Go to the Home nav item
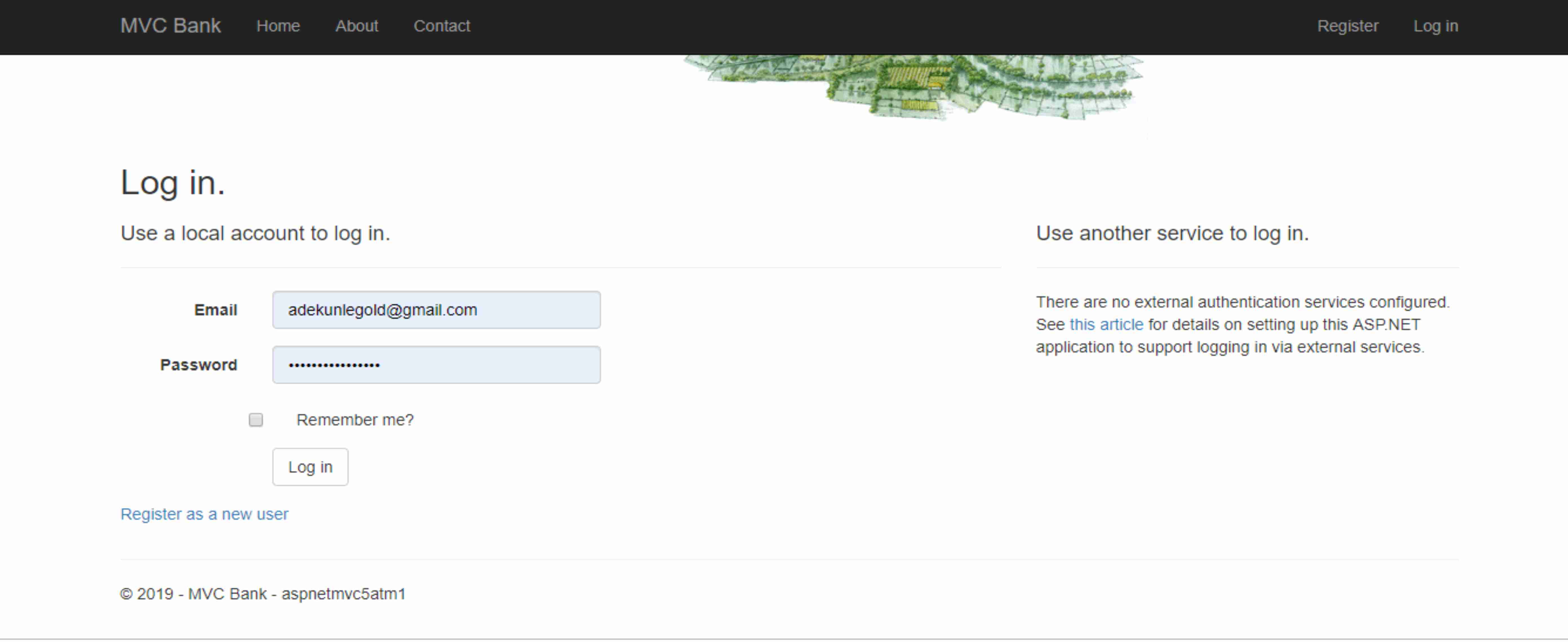This screenshot has height=642, width=1568. pyautogui.click(x=278, y=26)
